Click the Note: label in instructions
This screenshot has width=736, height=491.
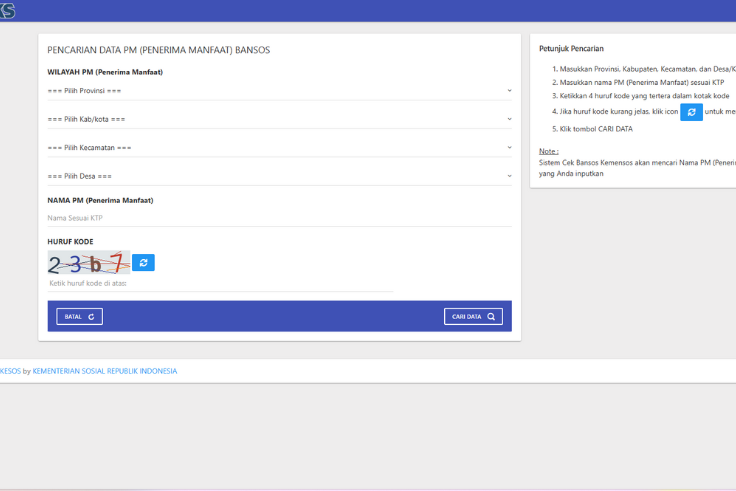548,151
